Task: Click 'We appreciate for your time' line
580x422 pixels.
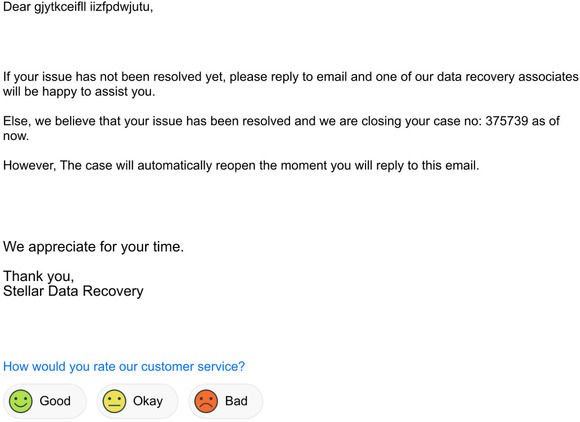Action: (x=93, y=247)
